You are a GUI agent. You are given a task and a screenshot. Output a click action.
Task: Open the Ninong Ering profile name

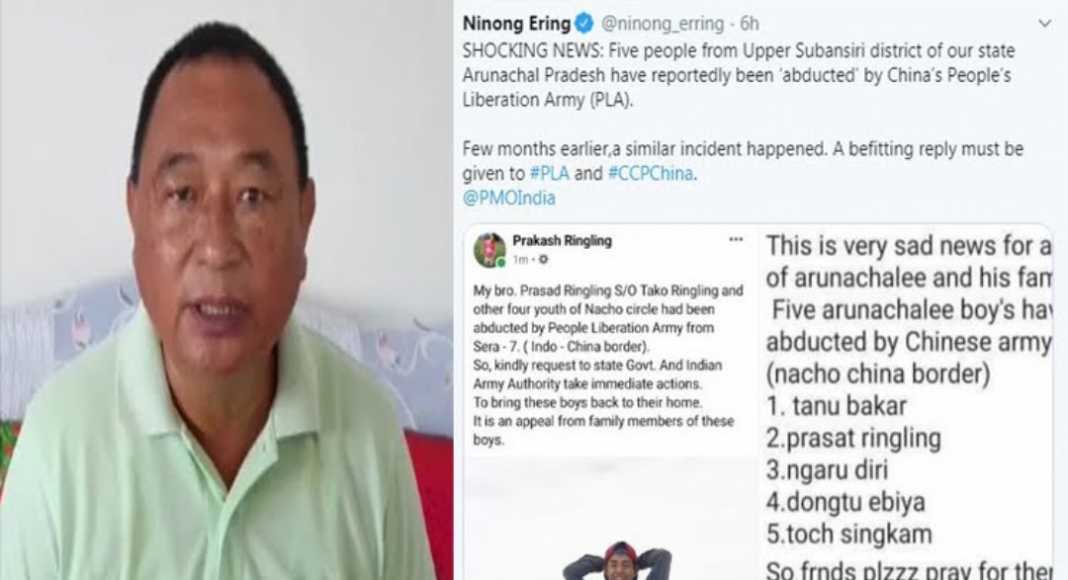(x=516, y=24)
